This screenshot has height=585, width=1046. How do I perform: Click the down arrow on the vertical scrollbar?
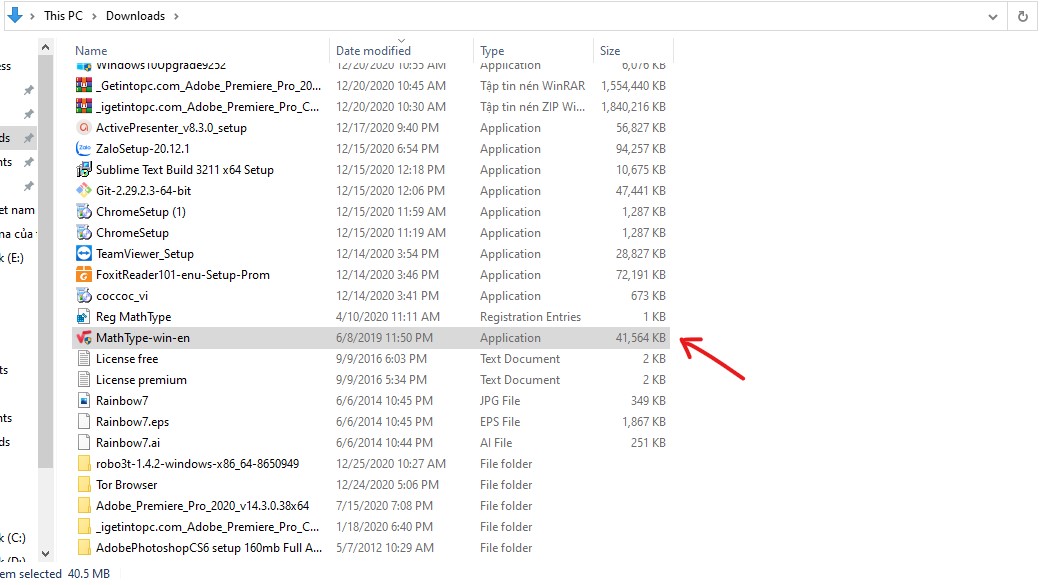(45, 551)
